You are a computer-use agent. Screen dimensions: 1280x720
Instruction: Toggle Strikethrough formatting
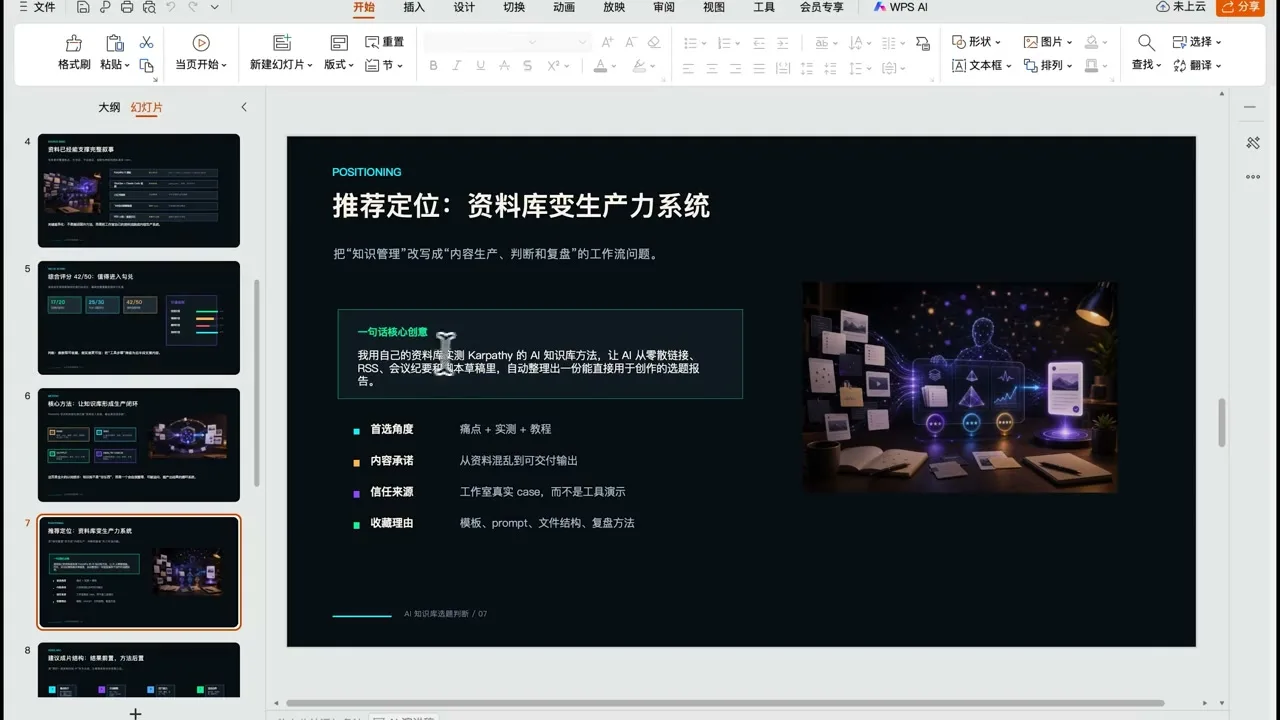504,66
